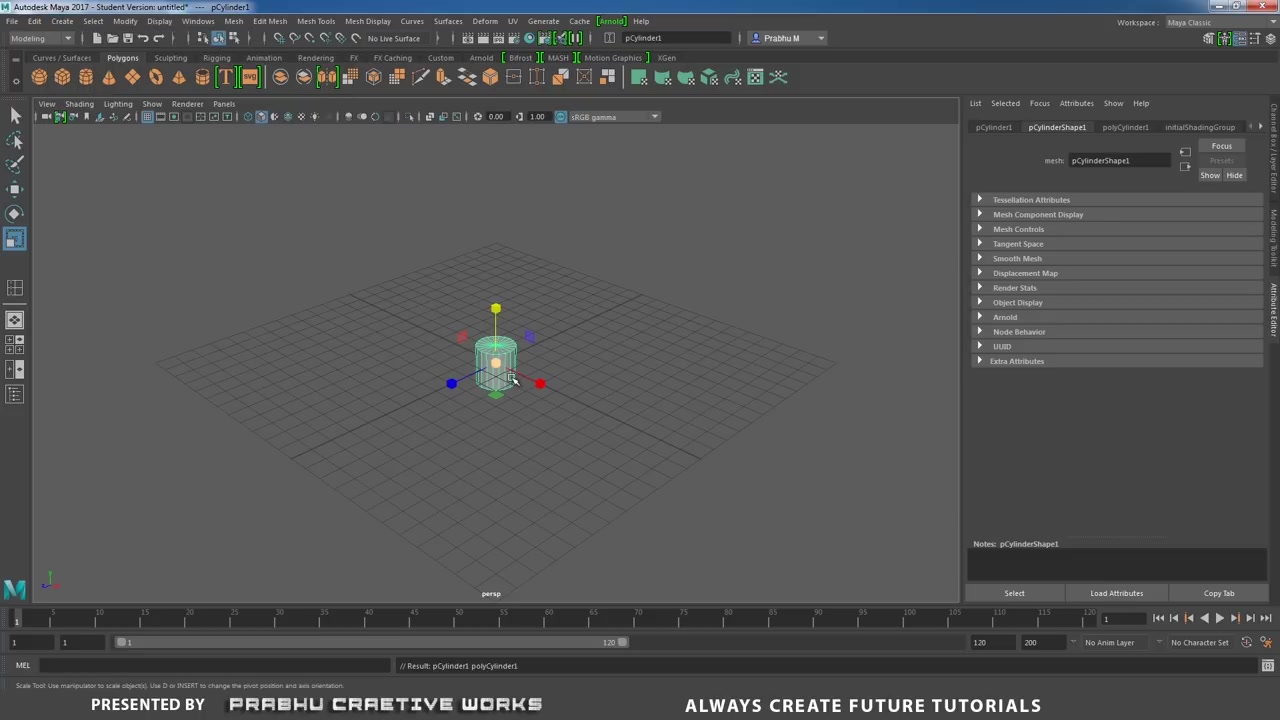The width and height of the screenshot is (1280, 720).
Task: Select the Lasso tool in the toolbox
Action: click(15, 140)
